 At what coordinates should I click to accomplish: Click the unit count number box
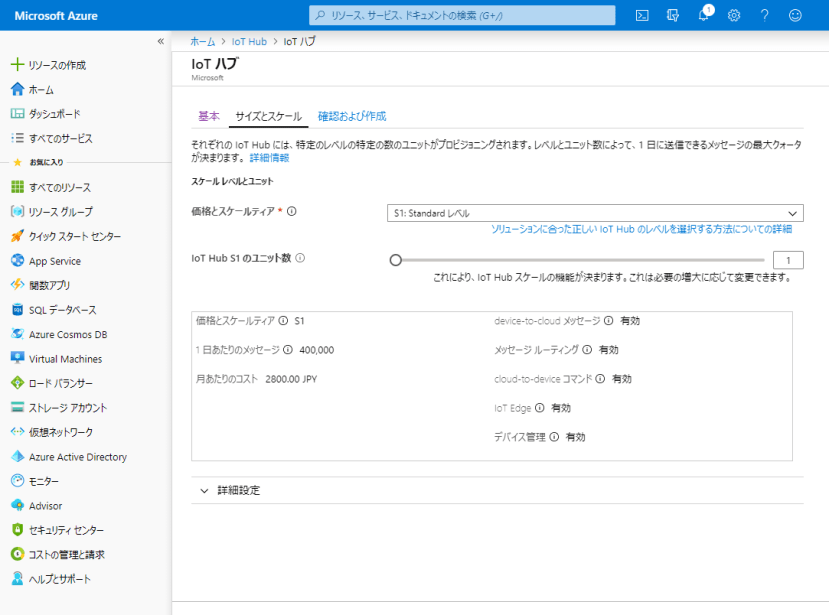[x=788, y=260]
